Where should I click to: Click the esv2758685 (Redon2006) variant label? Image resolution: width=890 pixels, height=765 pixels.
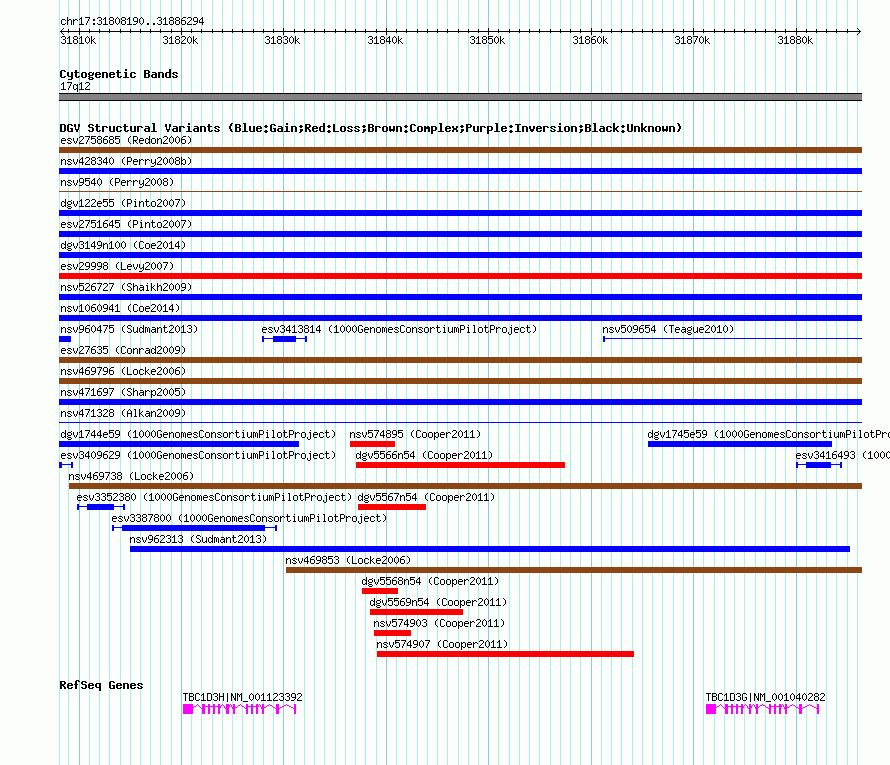[126, 140]
